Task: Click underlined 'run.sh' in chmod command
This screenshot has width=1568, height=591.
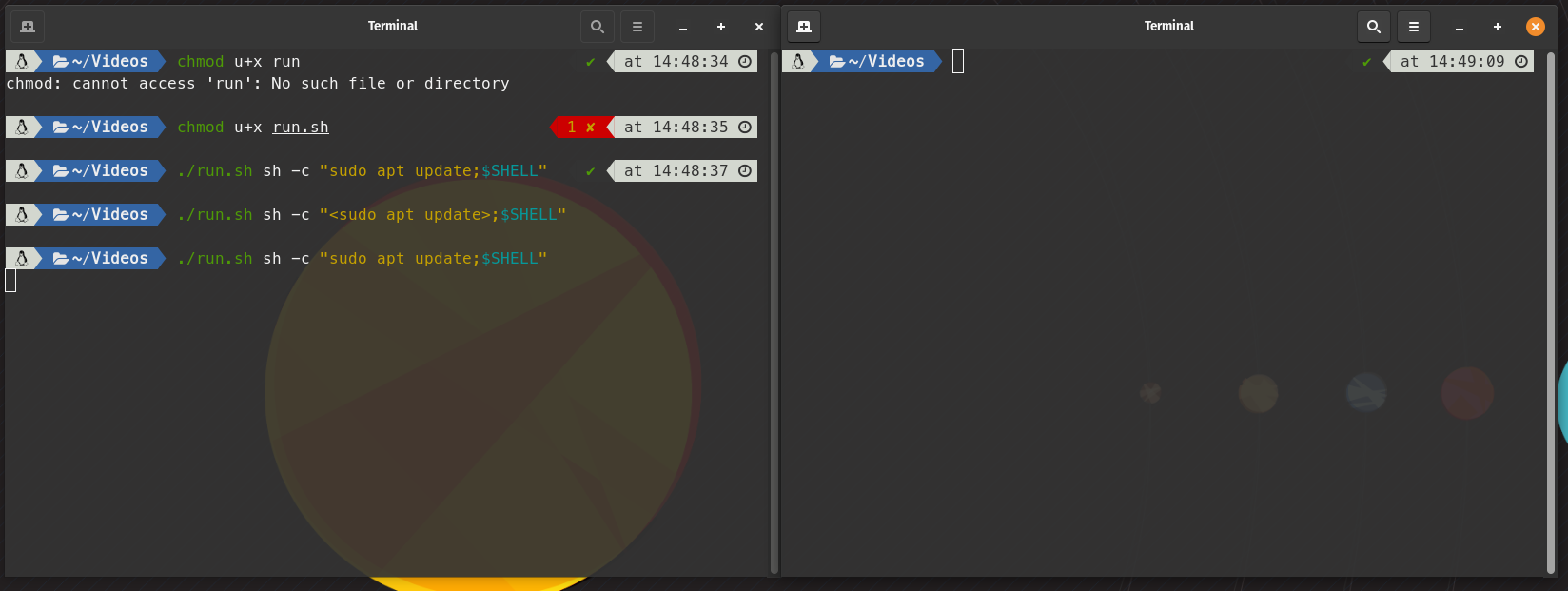Action: (x=301, y=128)
